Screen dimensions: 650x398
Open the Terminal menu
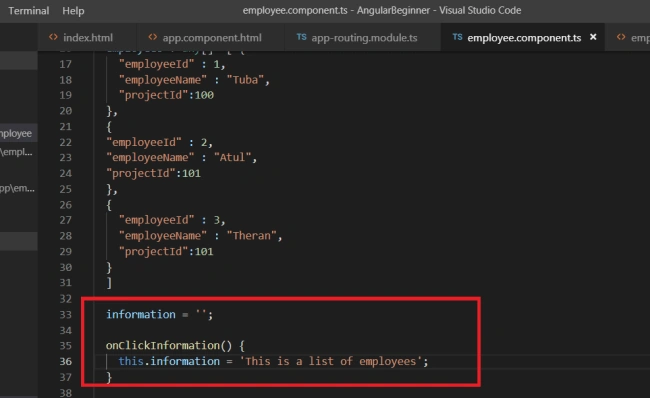29,10
